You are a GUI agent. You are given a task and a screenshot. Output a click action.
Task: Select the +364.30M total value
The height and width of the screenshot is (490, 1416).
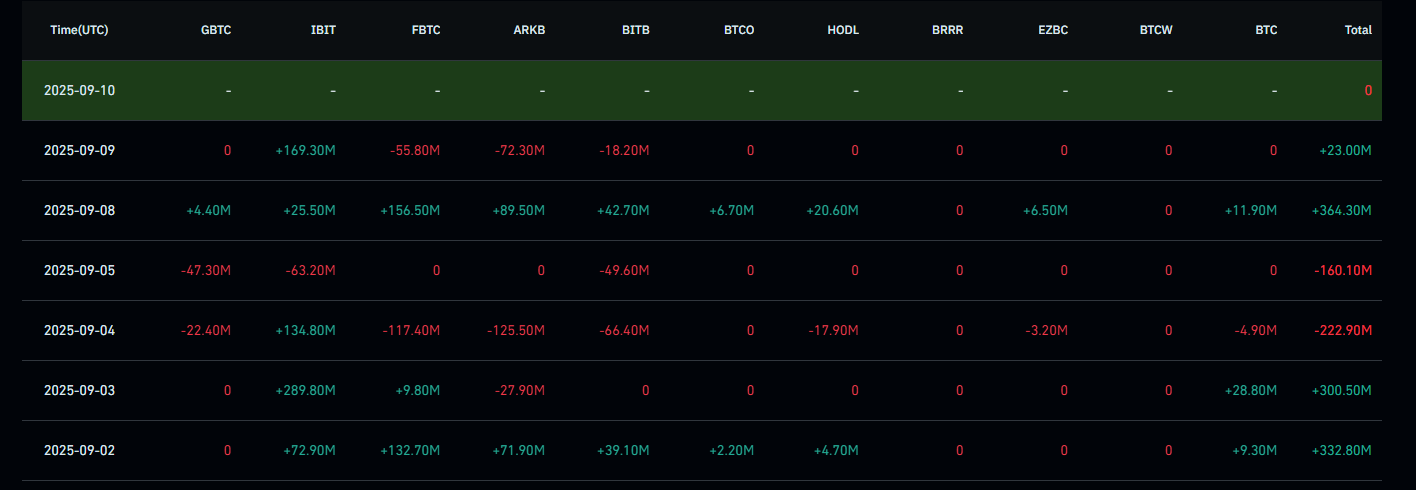click(1341, 210)
